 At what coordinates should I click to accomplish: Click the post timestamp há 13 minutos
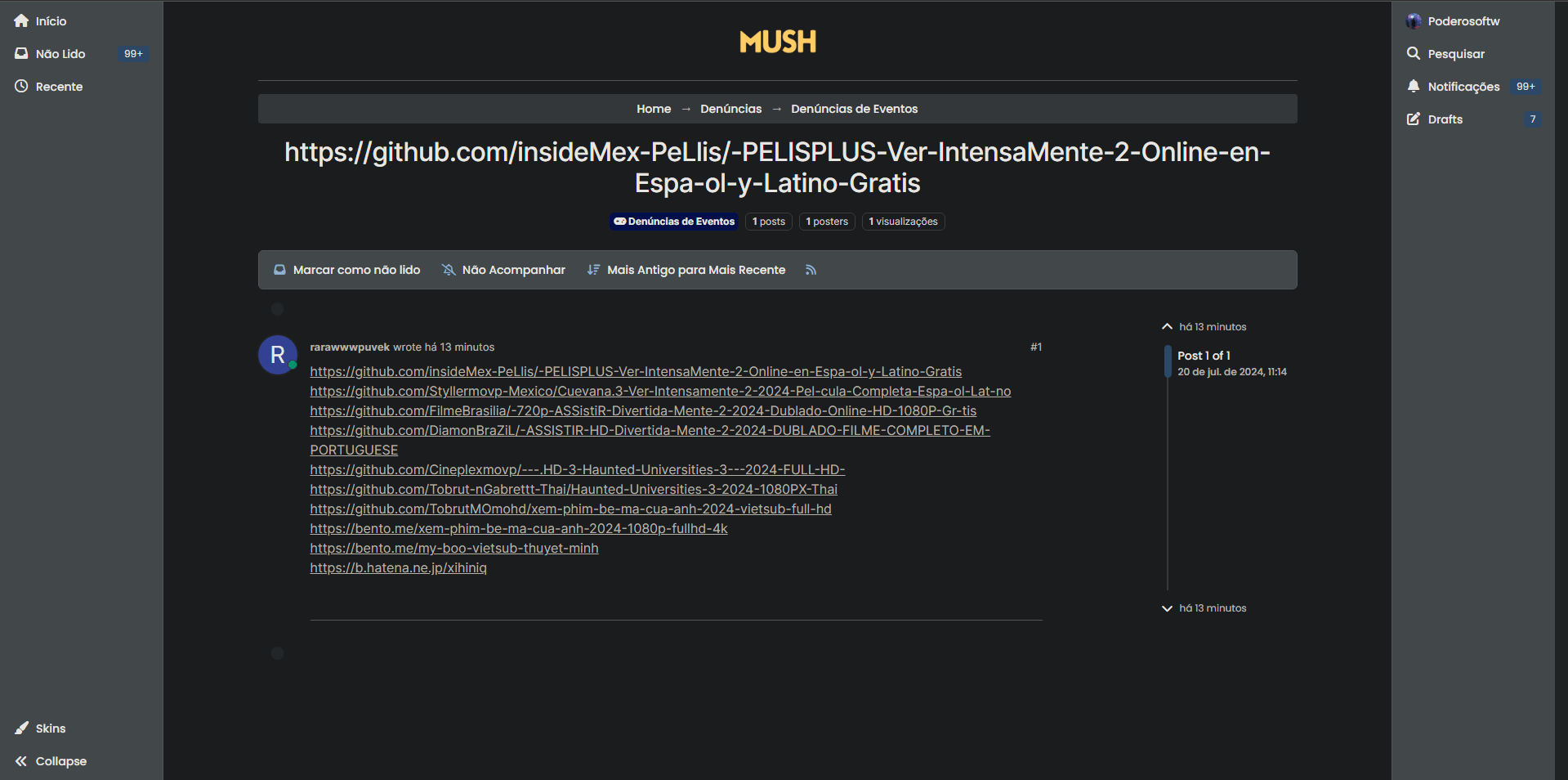point(459,347)
